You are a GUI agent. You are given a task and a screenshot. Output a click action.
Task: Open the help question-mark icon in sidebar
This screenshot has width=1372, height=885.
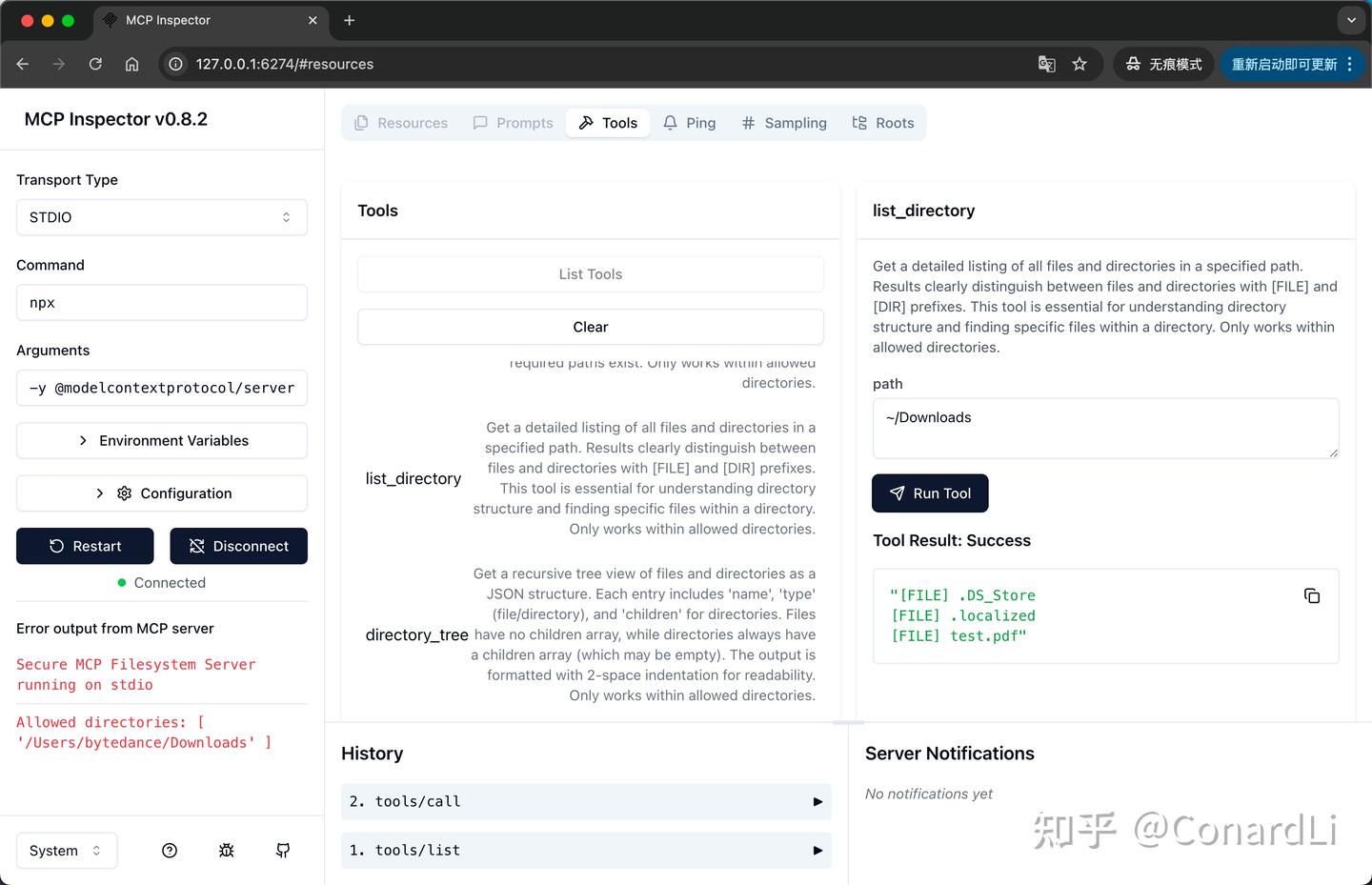point(170,851)
